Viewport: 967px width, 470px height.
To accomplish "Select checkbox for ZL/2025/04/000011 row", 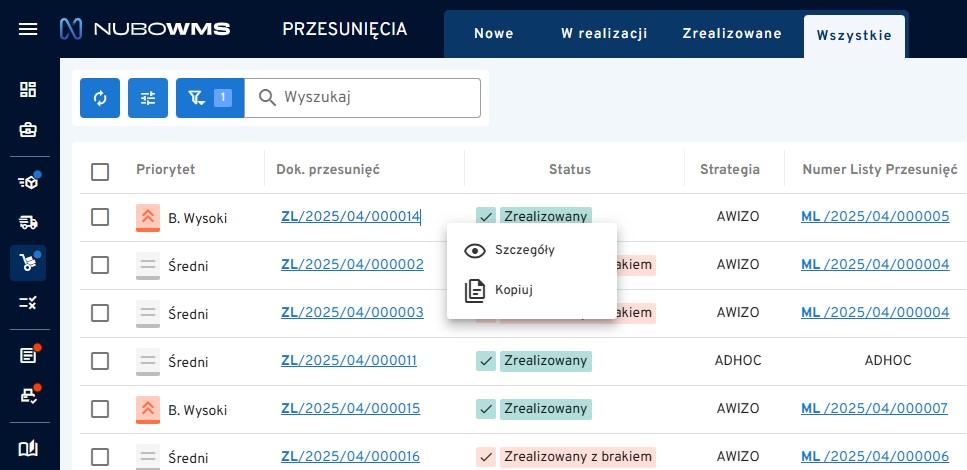I will coord(100,360).
